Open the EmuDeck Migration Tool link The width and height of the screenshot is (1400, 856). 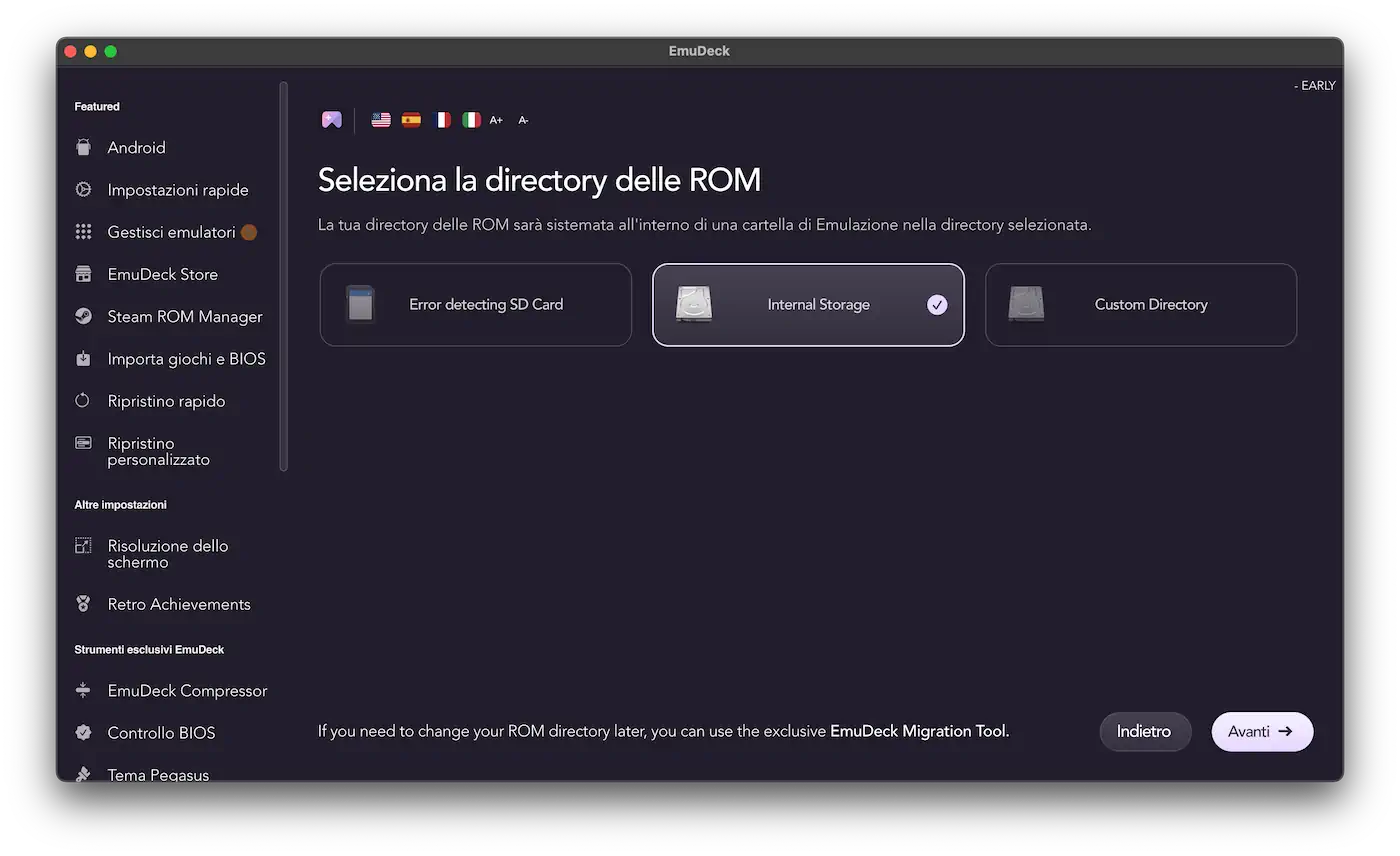click(x=918, y=732)
